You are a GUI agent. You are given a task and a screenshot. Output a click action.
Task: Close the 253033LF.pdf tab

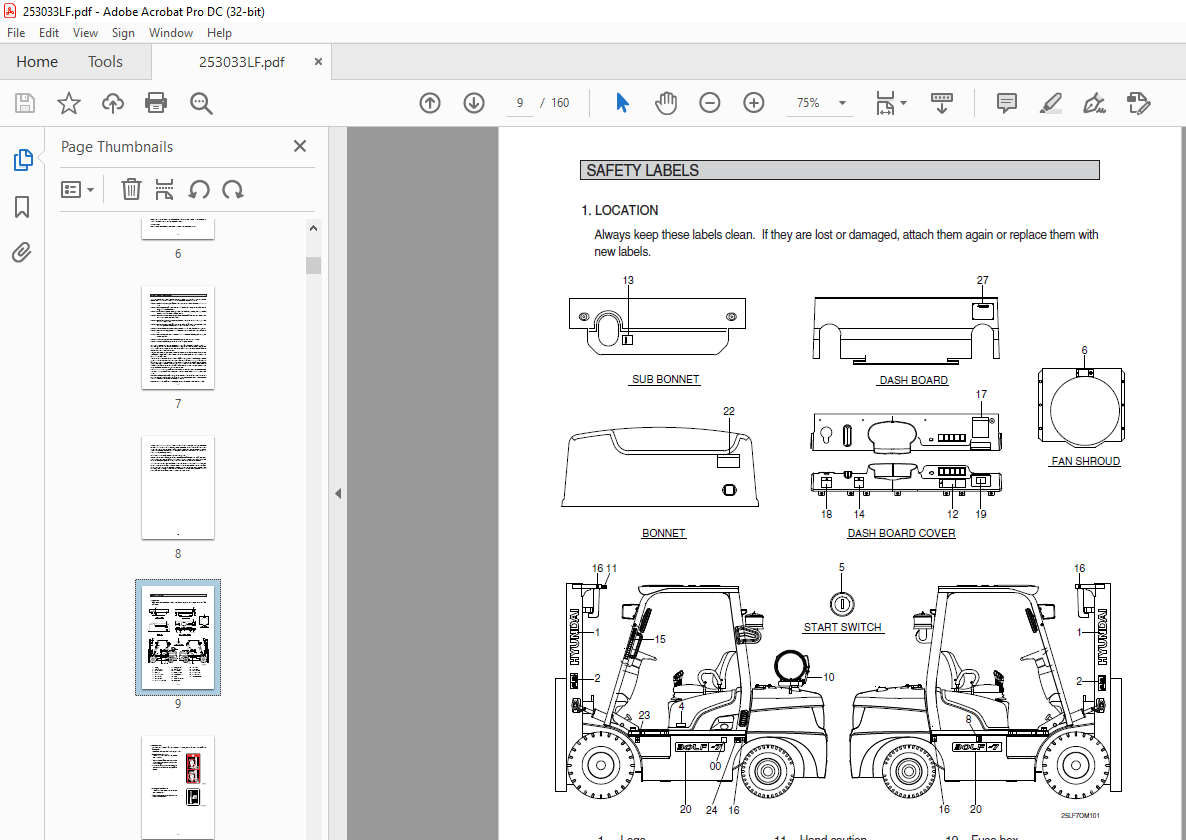pyautogui.click(x=318, y=62)
